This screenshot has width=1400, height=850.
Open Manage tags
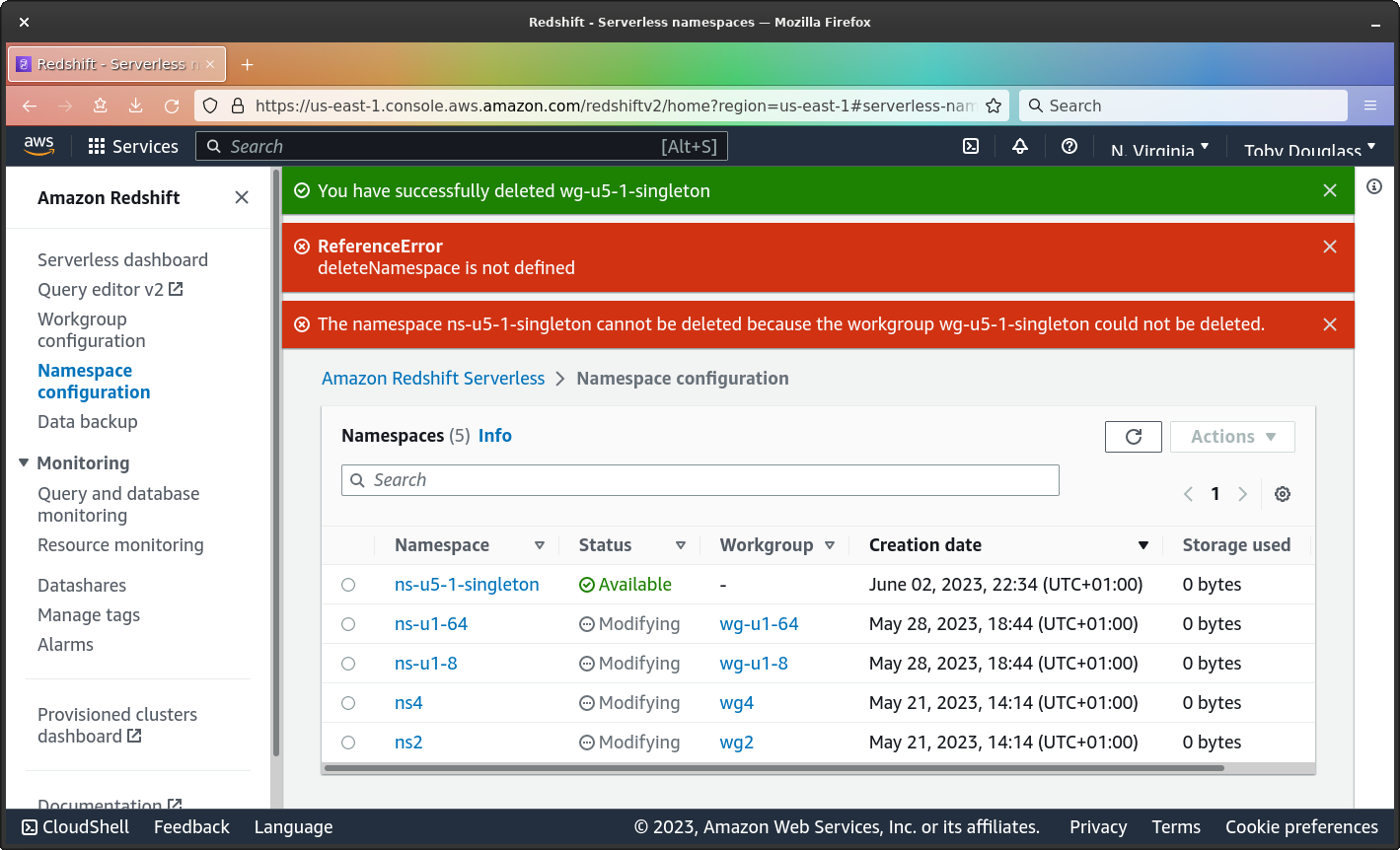89,614
